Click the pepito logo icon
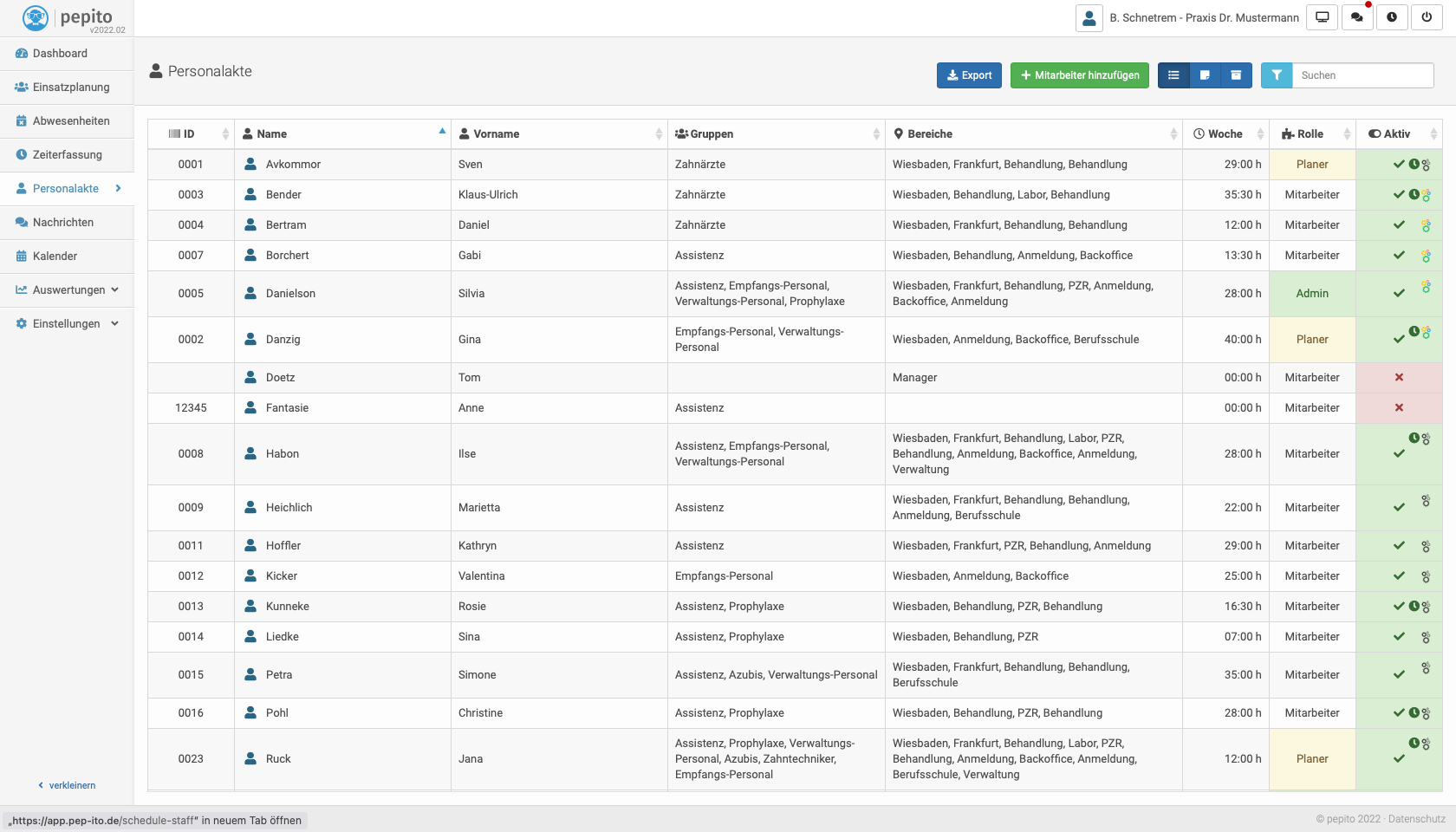This screenshot has height=832, width=1456. [x=36, y=17]
